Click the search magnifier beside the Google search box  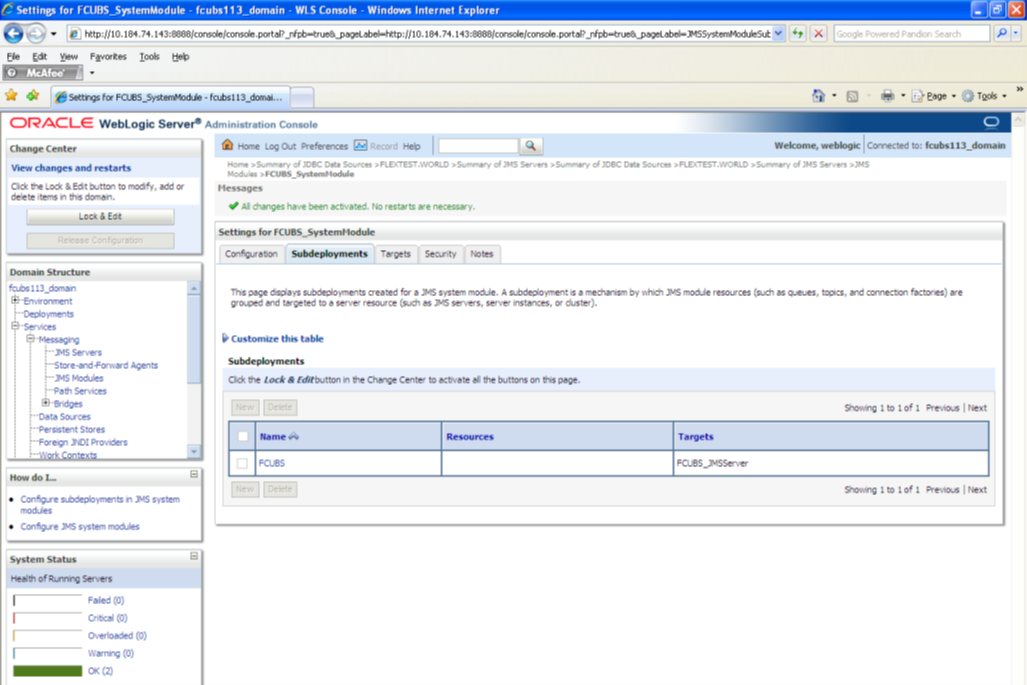click(1001, 33)
